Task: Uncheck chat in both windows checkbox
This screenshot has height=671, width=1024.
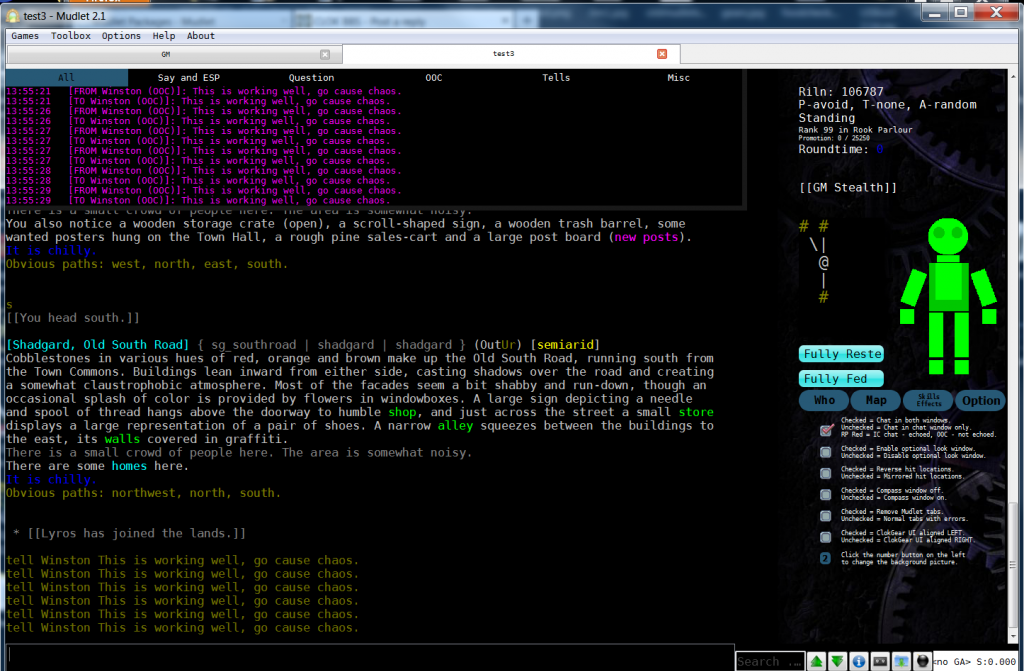Action: (x=826, y=430)
